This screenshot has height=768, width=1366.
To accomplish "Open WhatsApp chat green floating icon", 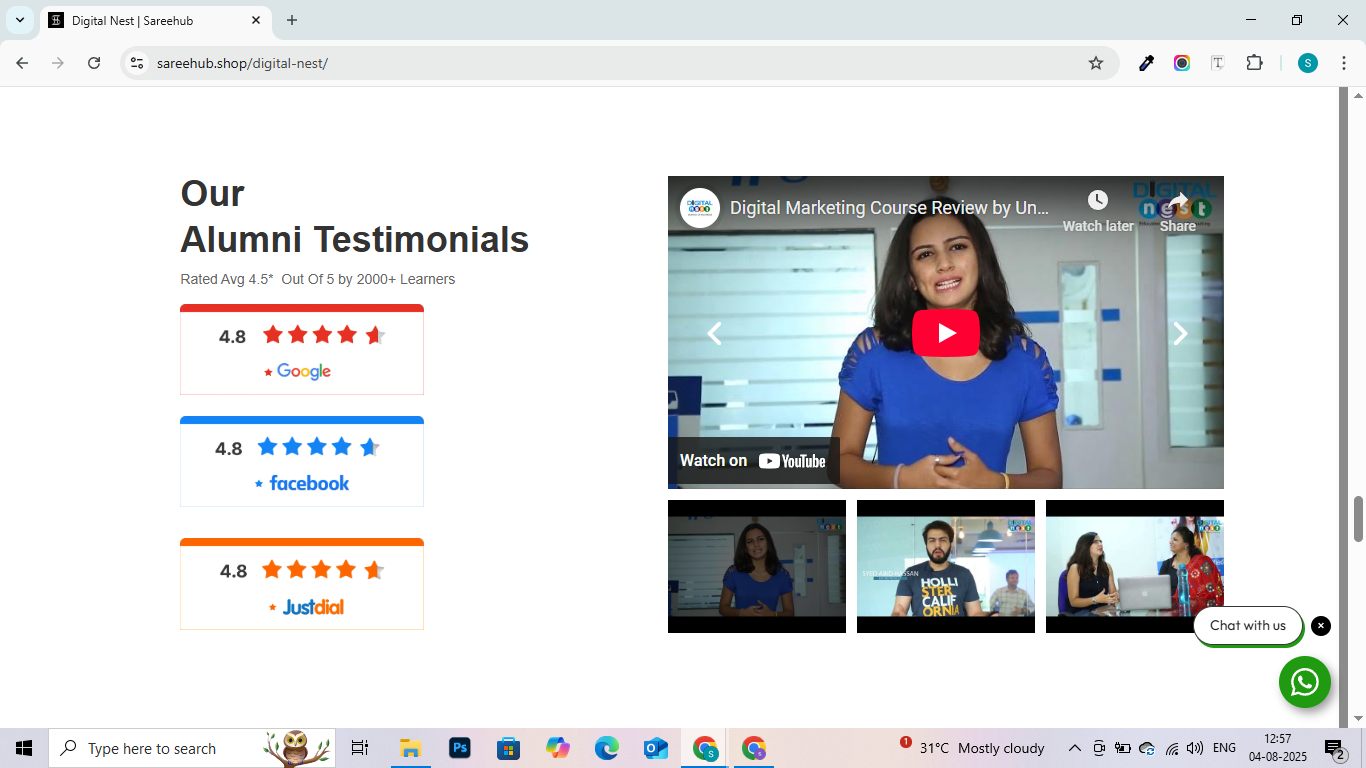I will pyautogui.click(x=1304, y=682).
